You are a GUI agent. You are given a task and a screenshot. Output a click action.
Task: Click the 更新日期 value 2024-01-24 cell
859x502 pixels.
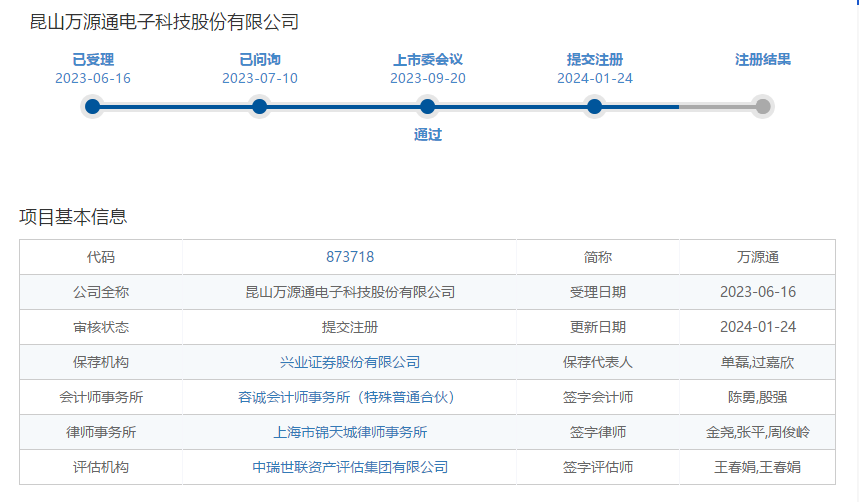point(757,327)
